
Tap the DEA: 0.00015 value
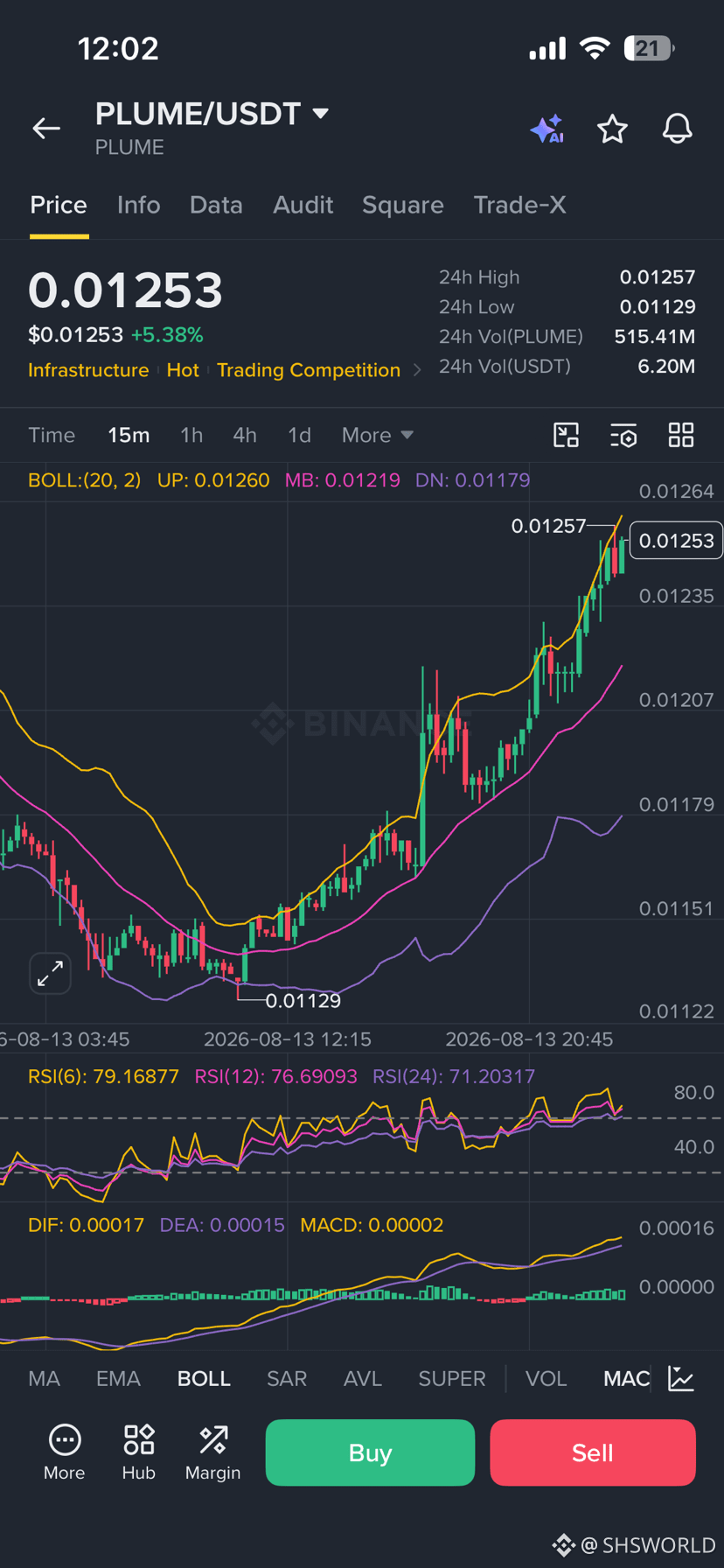tap(222, 1225)
